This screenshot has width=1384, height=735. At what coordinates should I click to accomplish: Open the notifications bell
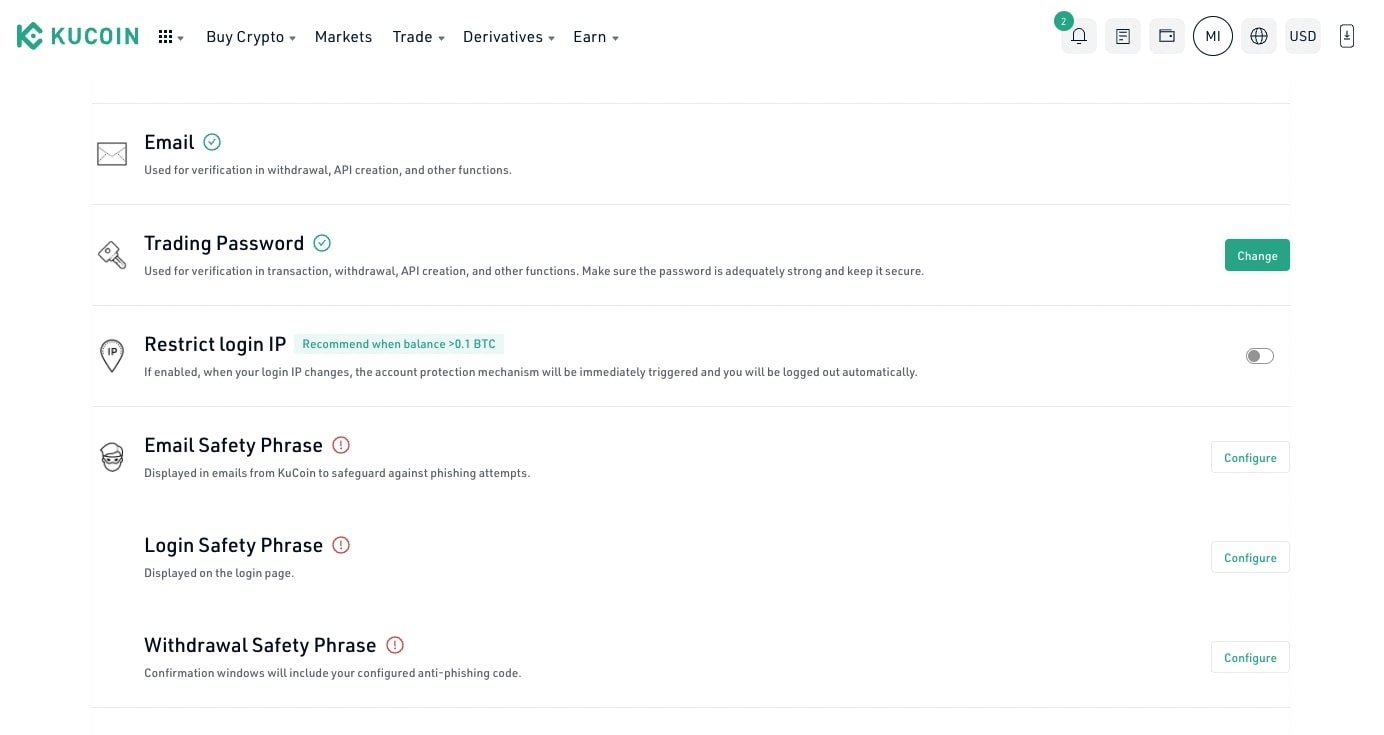pyautogui.click(x=1078, y=37)
